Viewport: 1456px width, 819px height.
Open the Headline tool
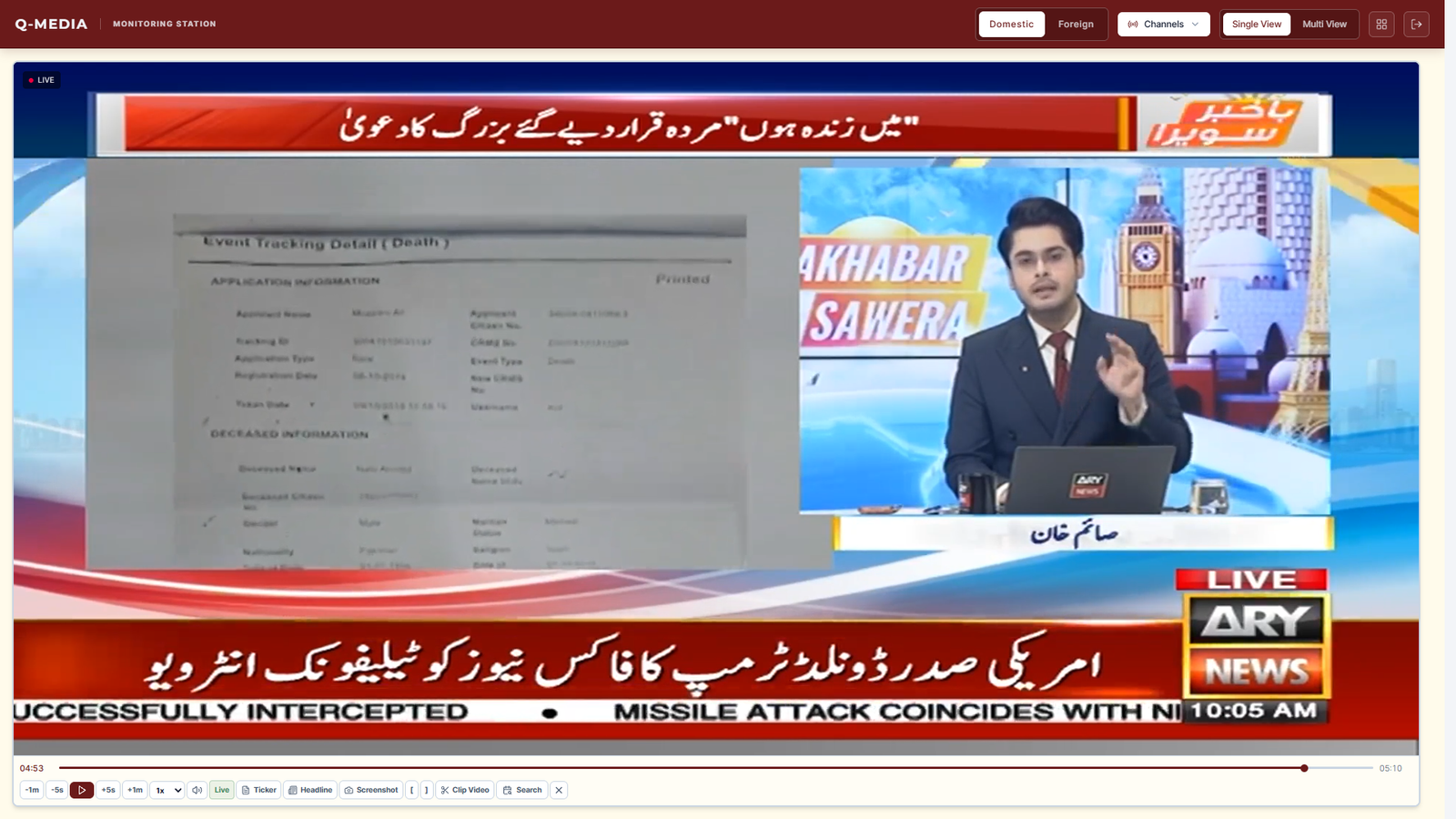[x=310, y=790]
